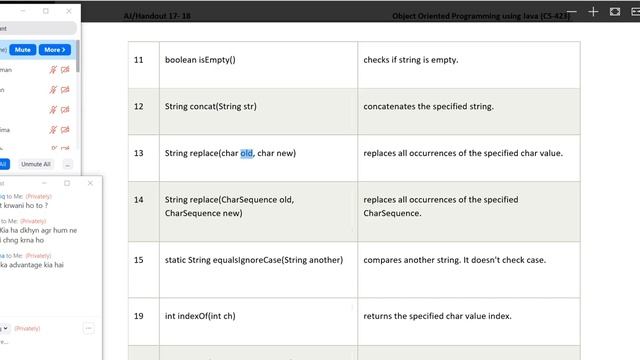Zoom in the PDF with the plus icon
Viewport: 640px width, 360px height.
tap(593, 11)
